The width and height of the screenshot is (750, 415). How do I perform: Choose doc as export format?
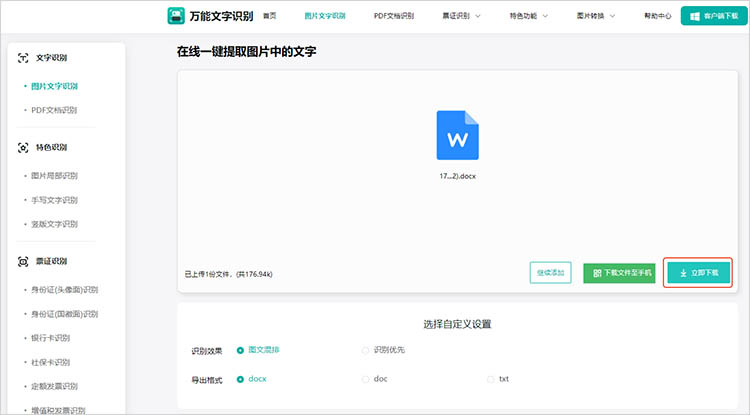(365, 379)
